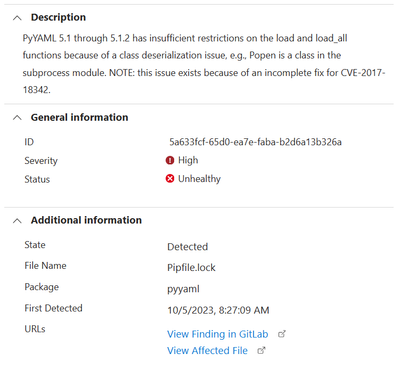
Task: Click the red Unhealthy status icon
Action: pyautogui.click(x=170, y=179)
